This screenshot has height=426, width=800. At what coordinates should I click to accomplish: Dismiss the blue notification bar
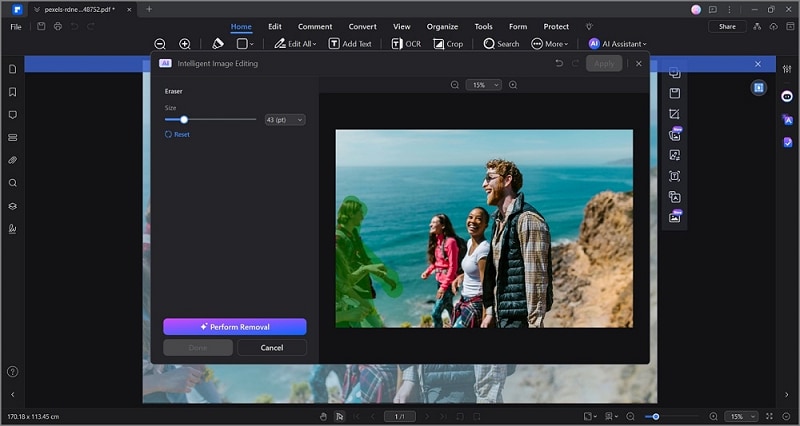[x=758, y=64]
